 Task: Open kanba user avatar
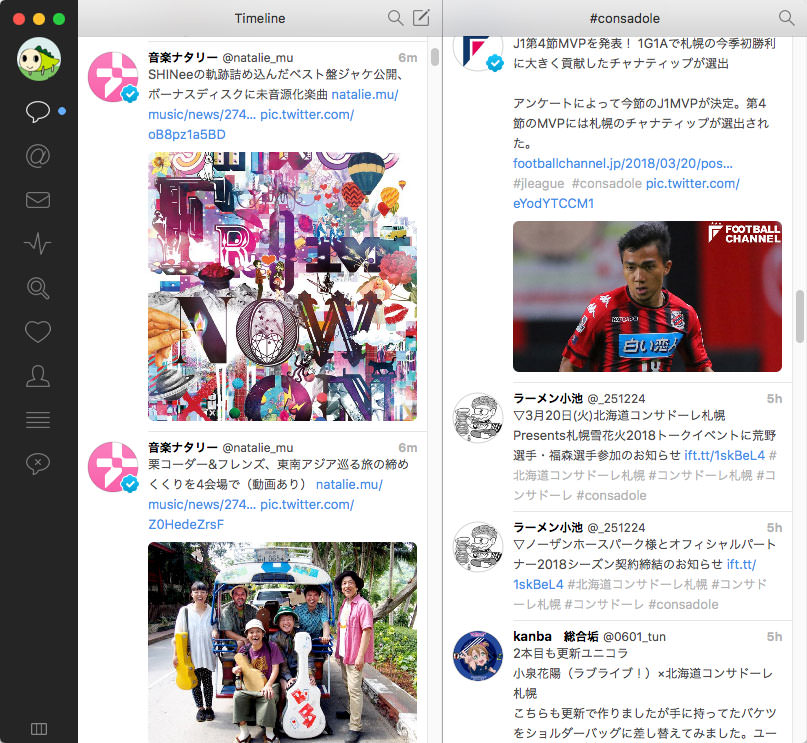click(478, 656)
